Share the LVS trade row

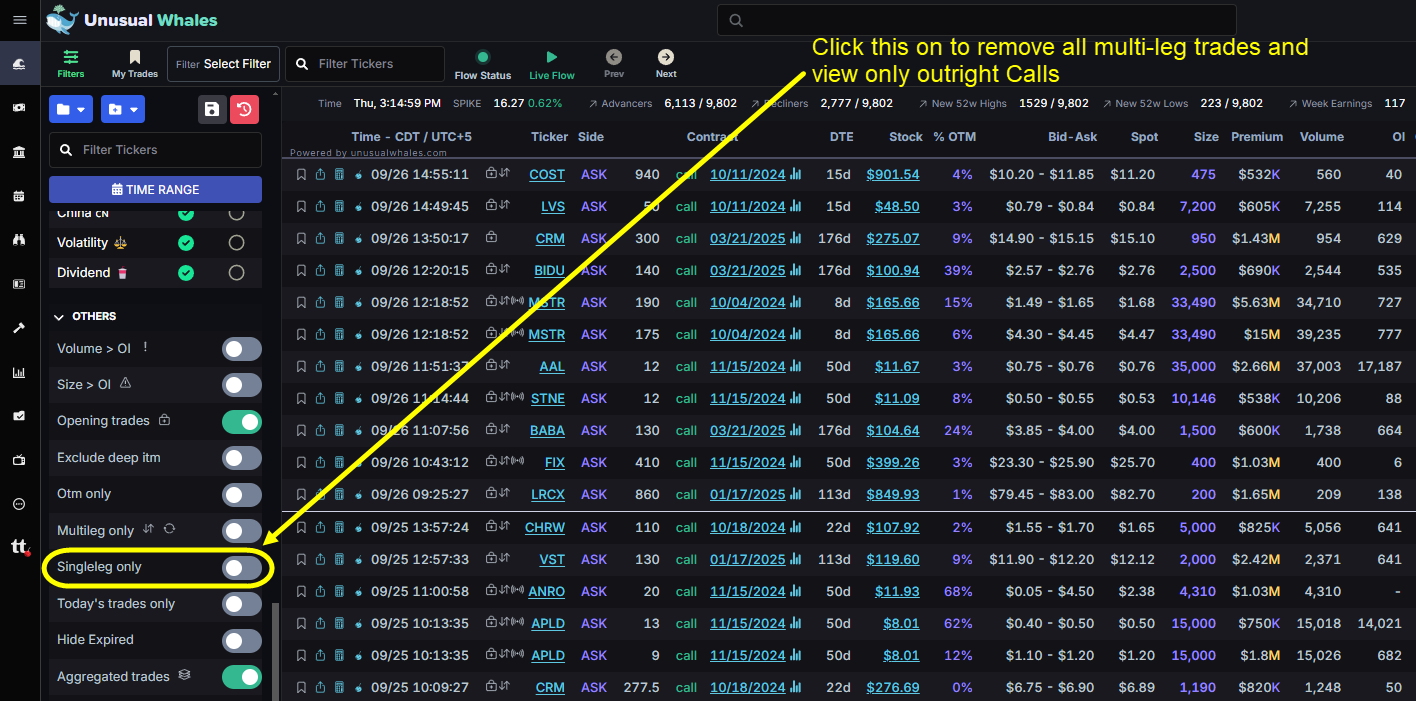point(320,206)
